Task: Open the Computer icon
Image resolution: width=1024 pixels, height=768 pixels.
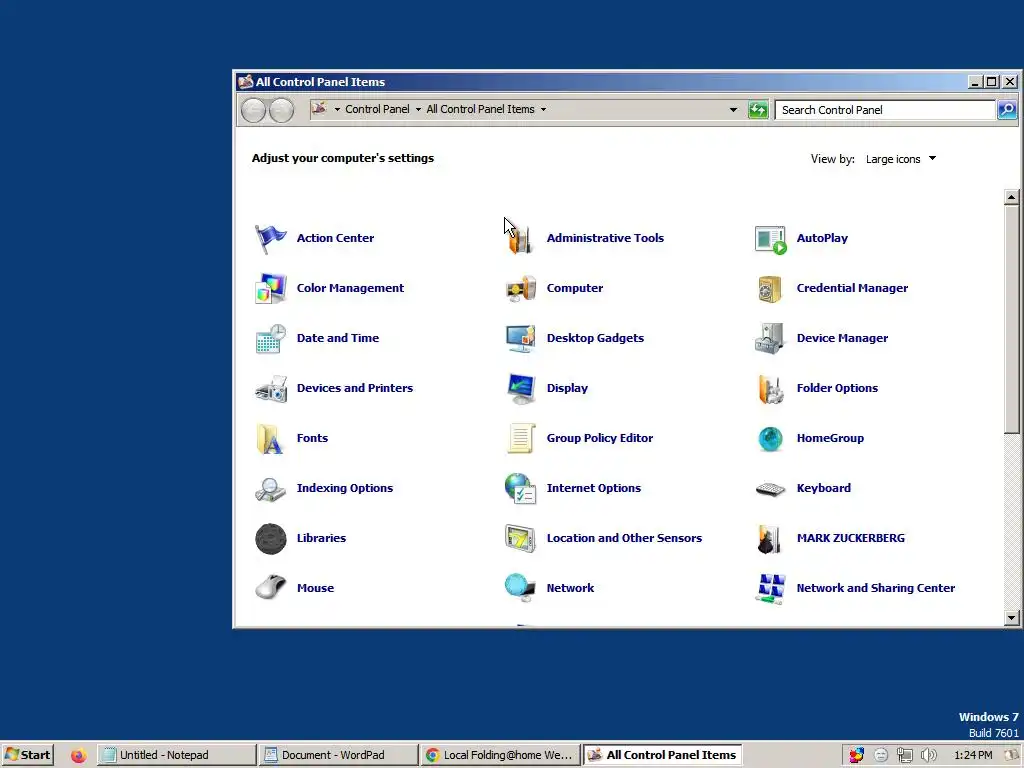Action: (520, 288)
